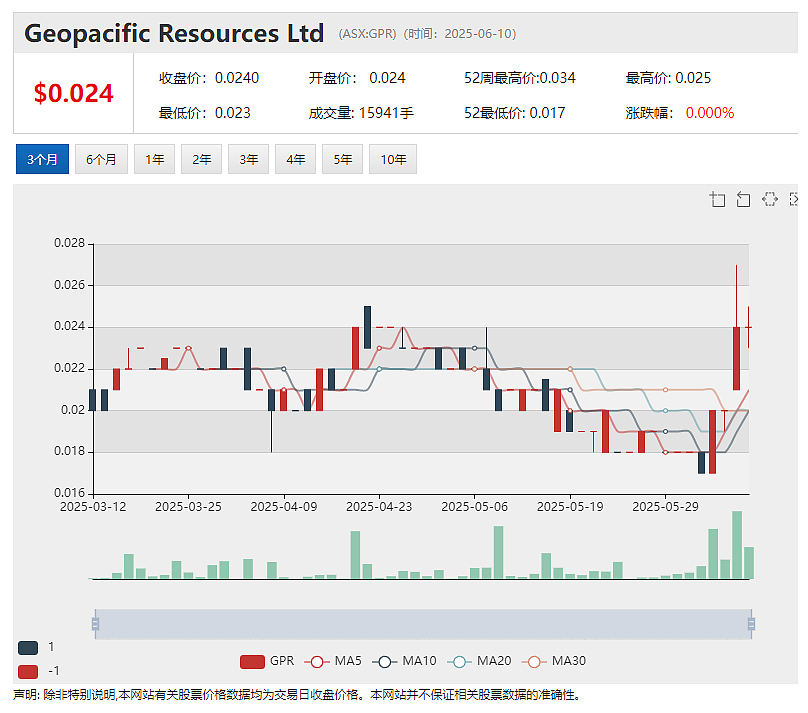This screenshot has height=713, width=808.
Task: Click the tallest volume bar in June
Action: (x=737, y=545)
